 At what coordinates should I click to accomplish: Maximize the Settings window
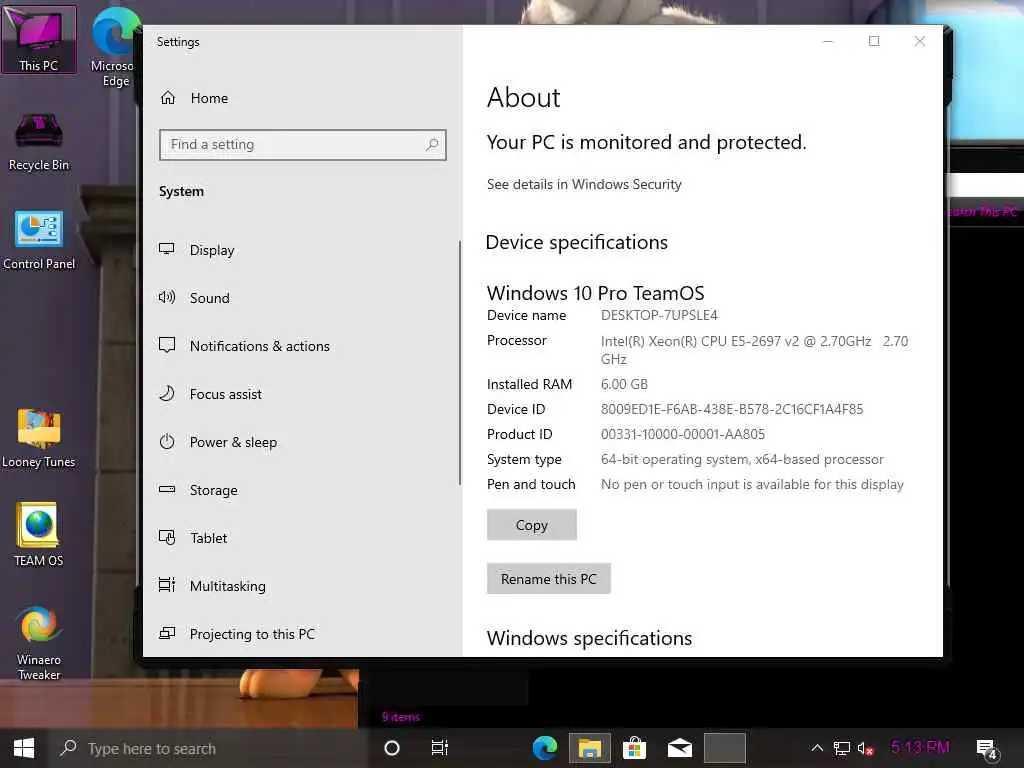(x=874, y=41)
